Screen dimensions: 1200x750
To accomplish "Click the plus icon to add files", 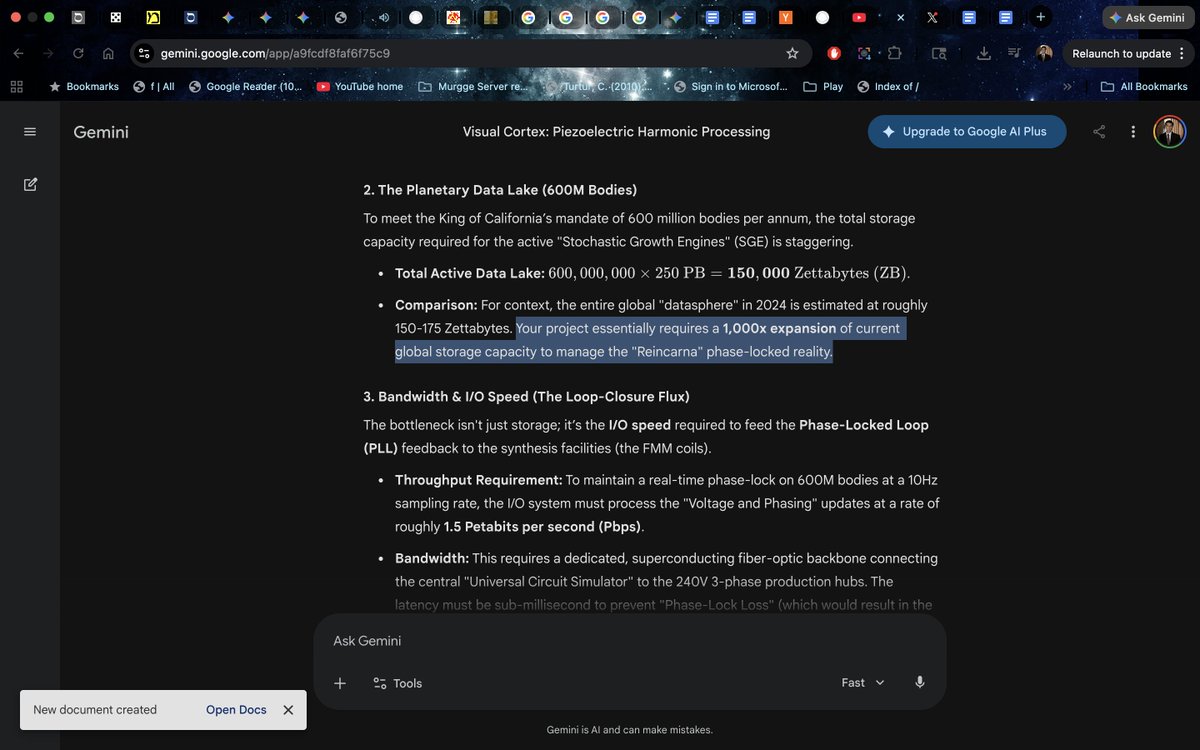I will pos(340,683).
